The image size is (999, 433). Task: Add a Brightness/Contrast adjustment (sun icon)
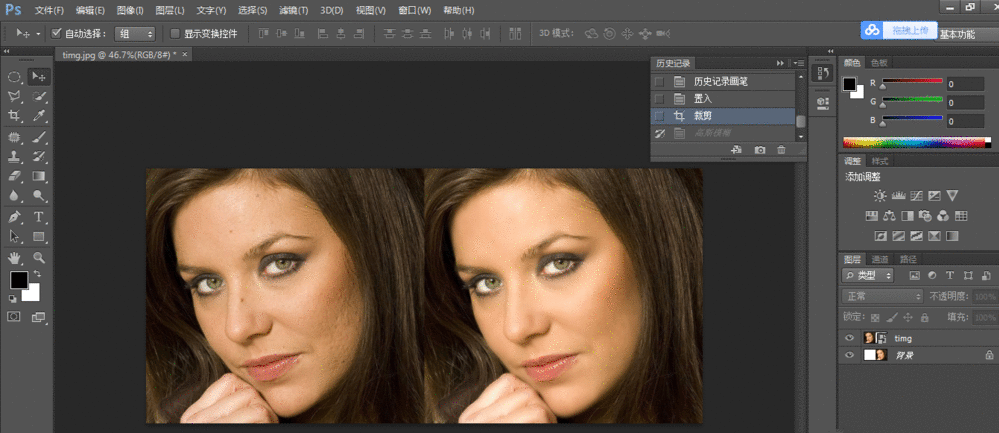[x=880, y=196]
